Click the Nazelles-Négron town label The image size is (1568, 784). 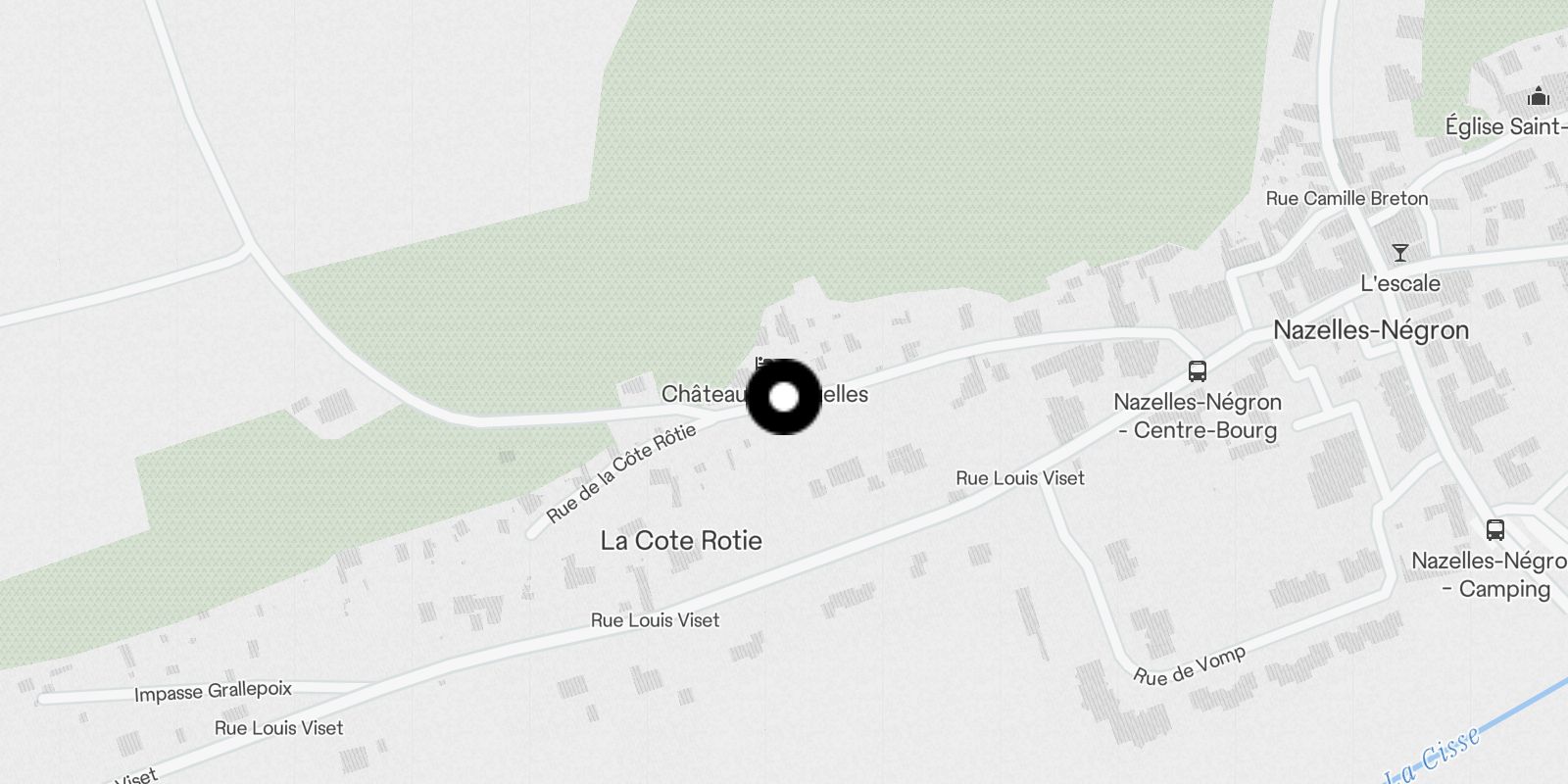tap(1371, 330)
